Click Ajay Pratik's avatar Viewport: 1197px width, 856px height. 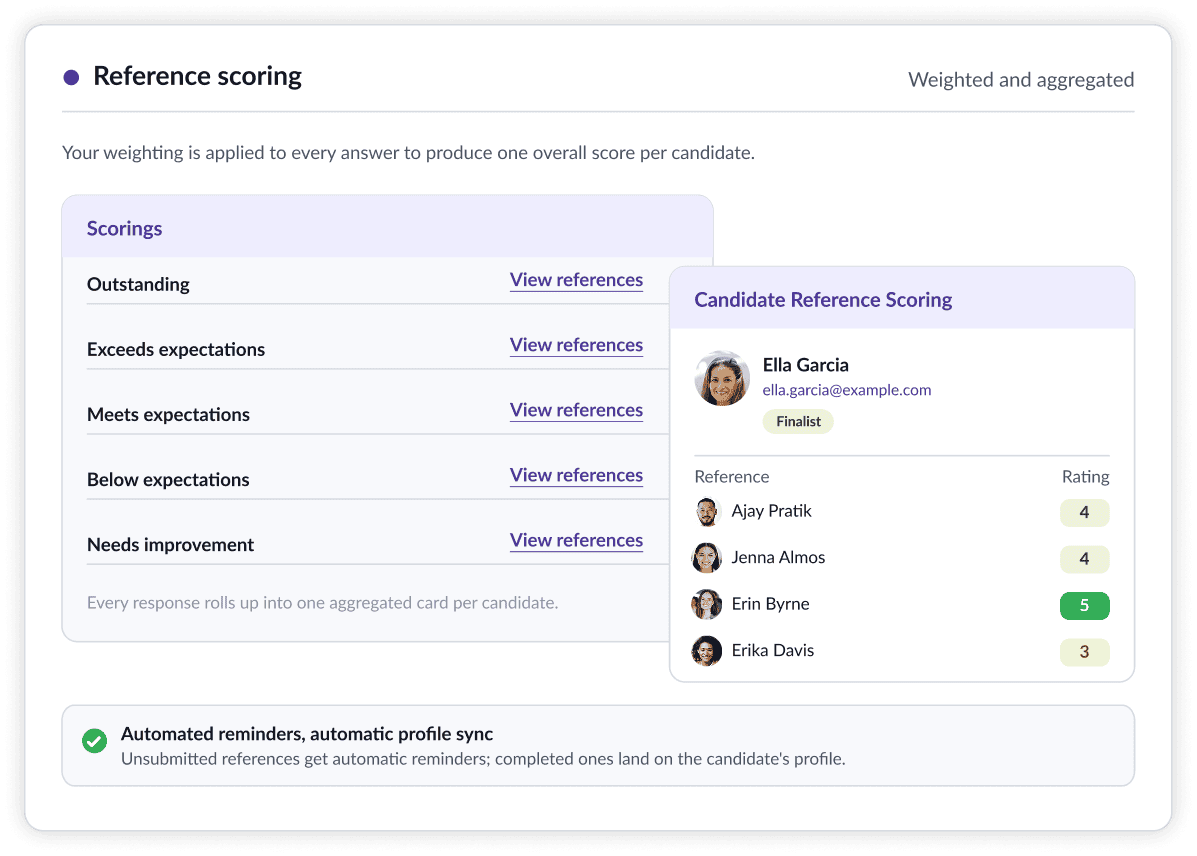[x=707, y=512]
